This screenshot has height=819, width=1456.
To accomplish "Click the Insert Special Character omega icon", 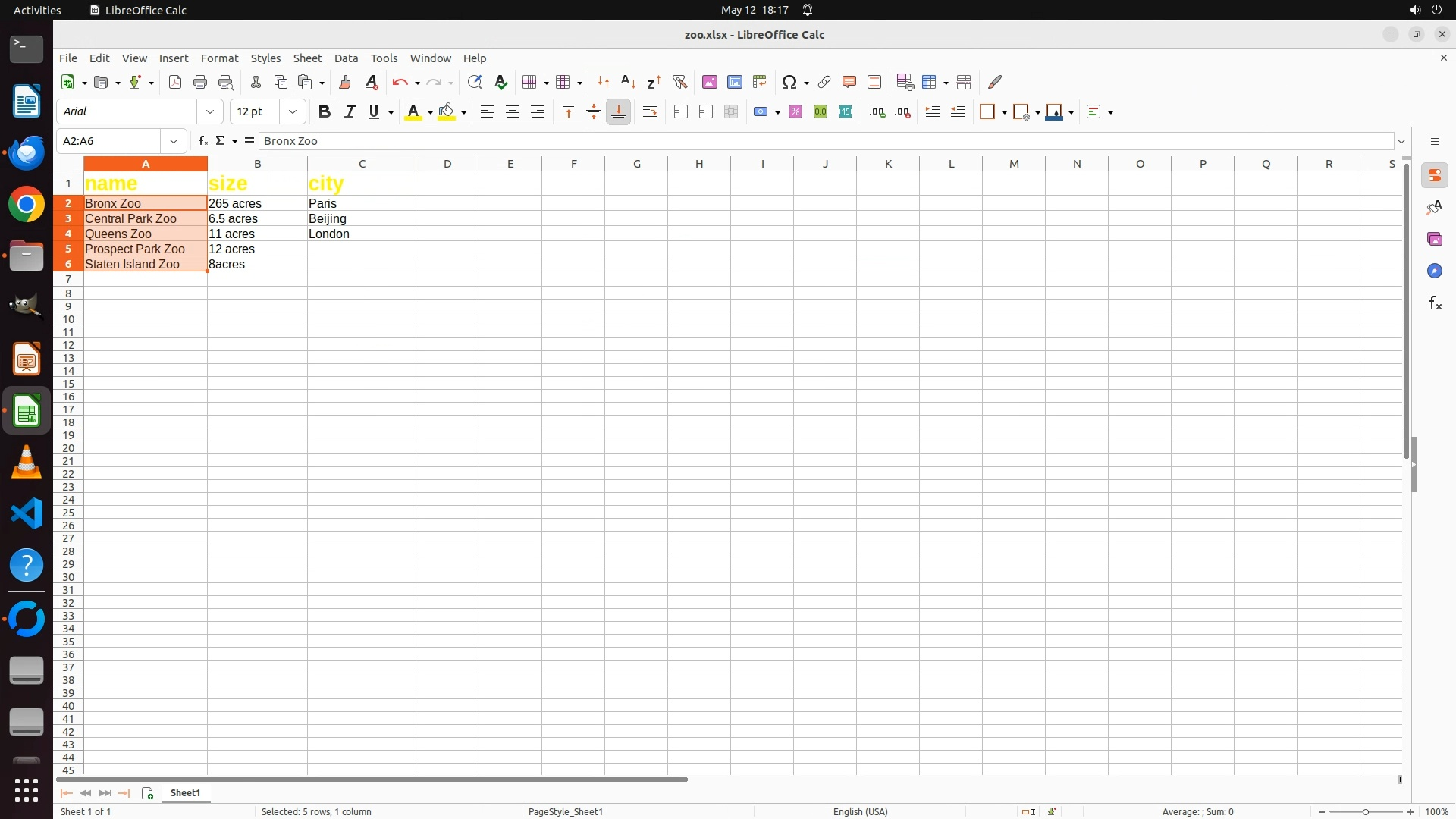I will (789, 82).
